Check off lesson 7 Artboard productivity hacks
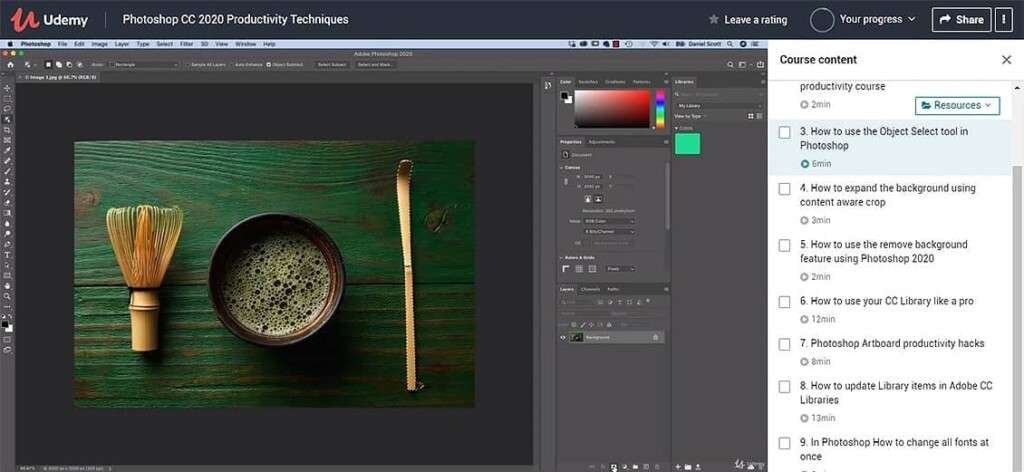 [x=784, y=345]
